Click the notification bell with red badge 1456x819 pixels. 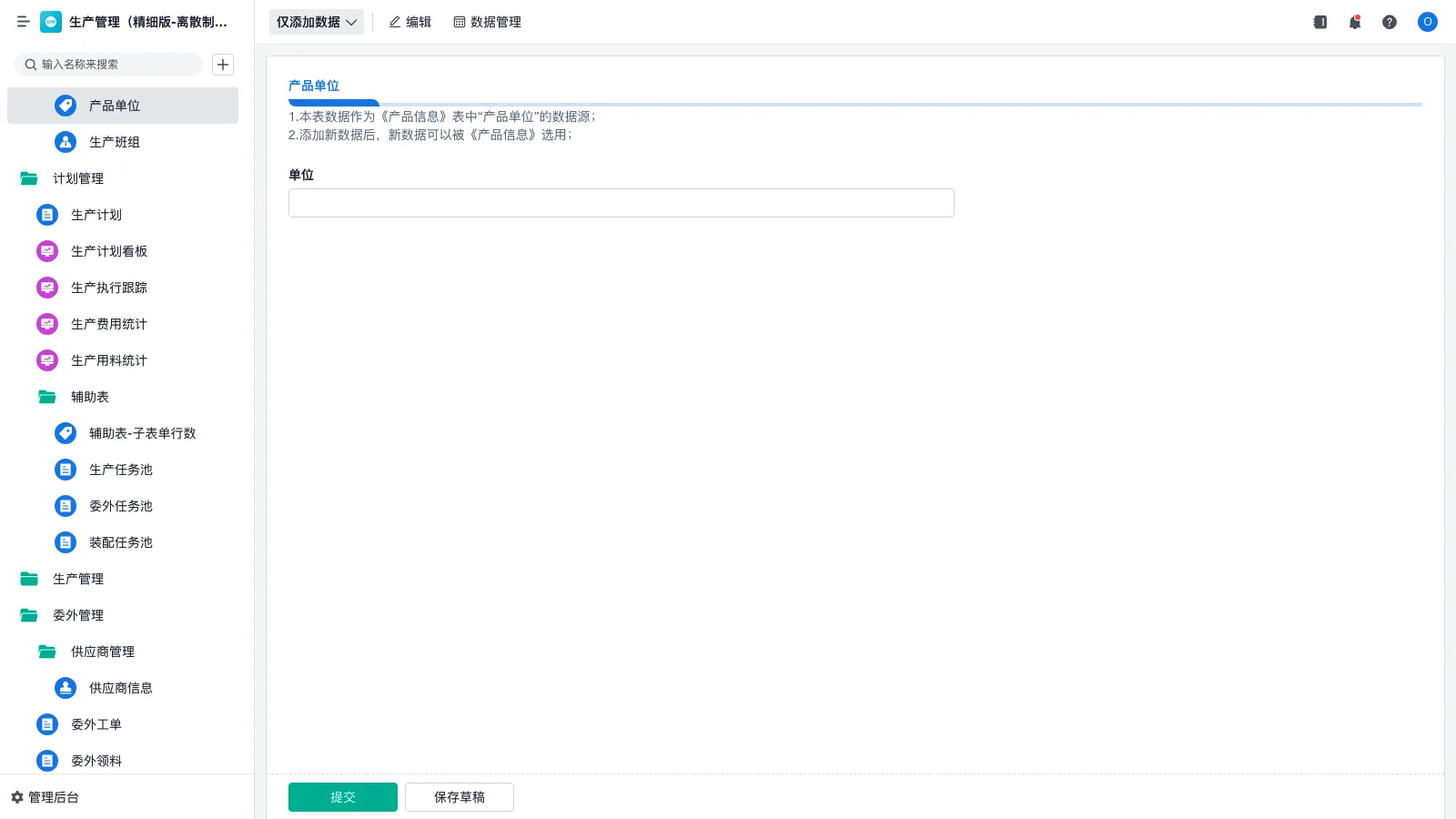[1354, 22]
